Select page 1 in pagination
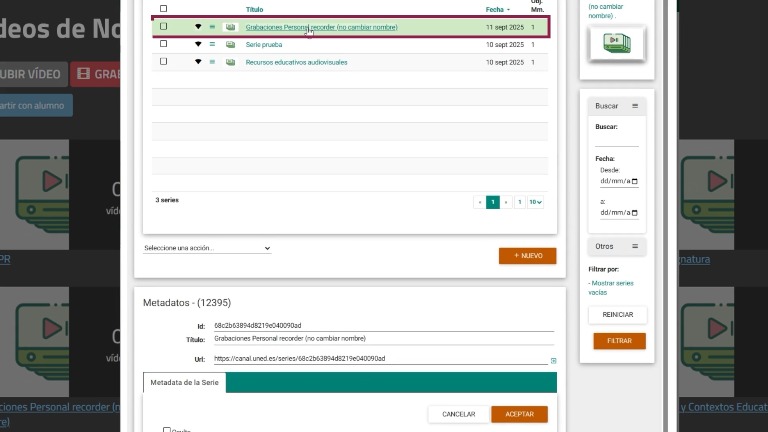The image size is (768, 432). click(x=493, y=202)
